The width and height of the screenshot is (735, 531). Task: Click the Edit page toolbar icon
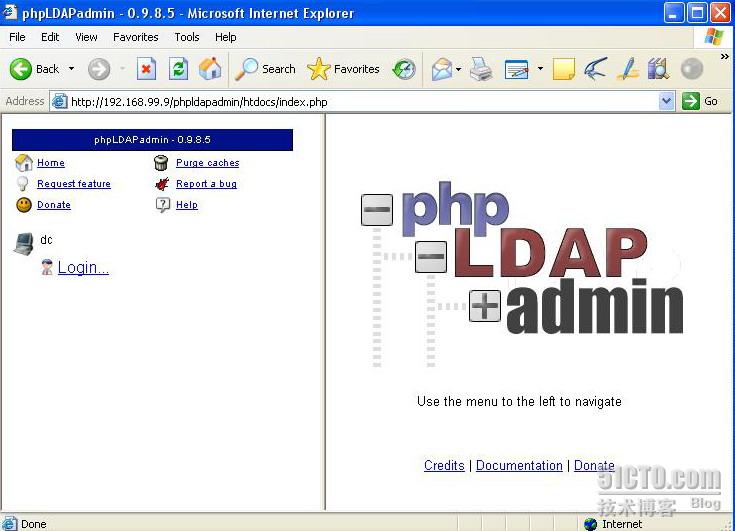[x=517, y=69]
